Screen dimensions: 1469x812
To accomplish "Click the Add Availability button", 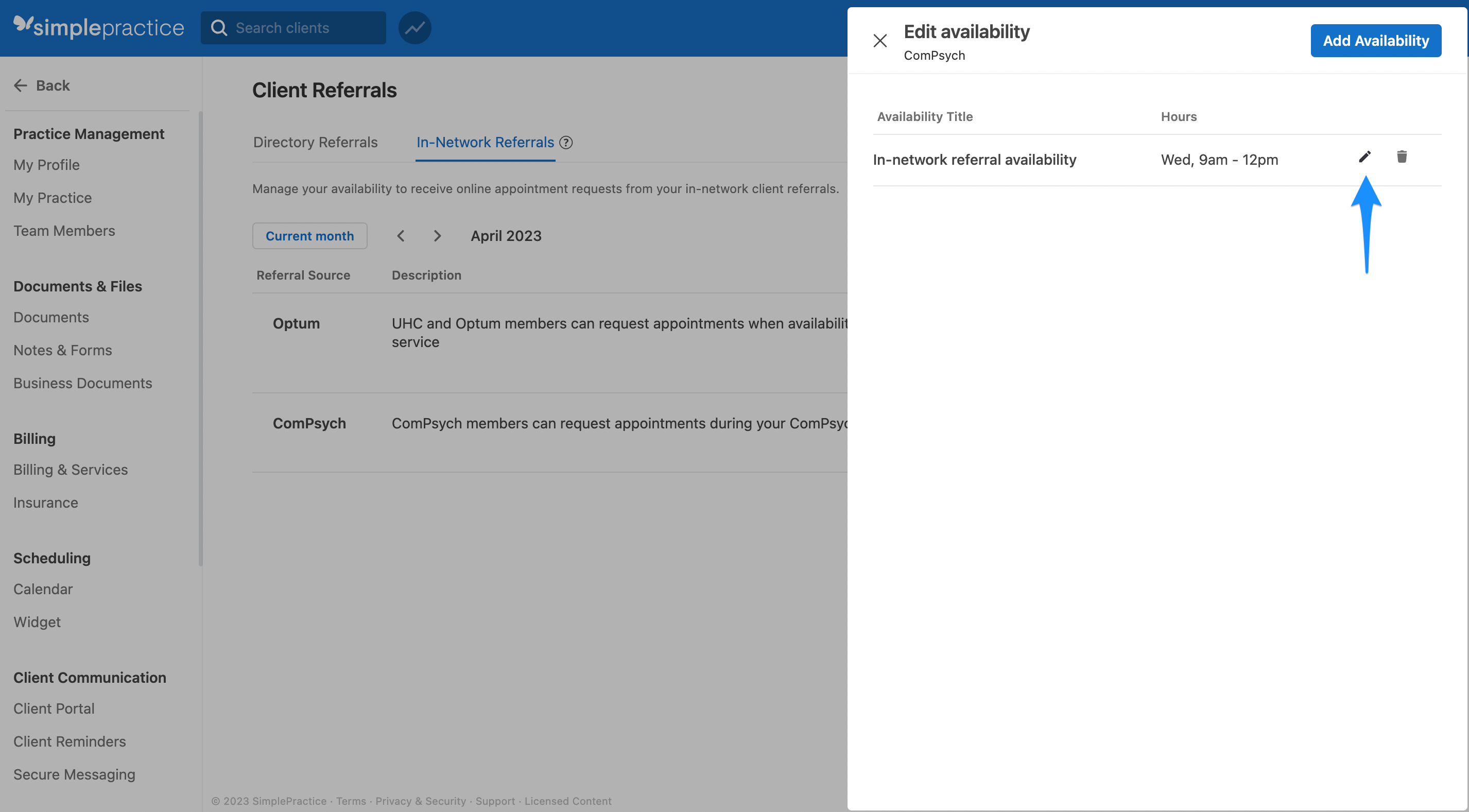I will point(1375,41).
